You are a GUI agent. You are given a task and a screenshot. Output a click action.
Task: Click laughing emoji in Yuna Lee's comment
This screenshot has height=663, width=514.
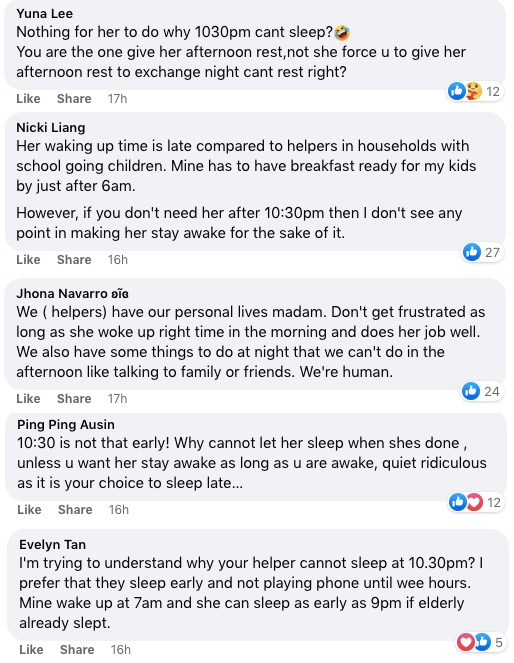pyautogui.click(x=342, y=32)
